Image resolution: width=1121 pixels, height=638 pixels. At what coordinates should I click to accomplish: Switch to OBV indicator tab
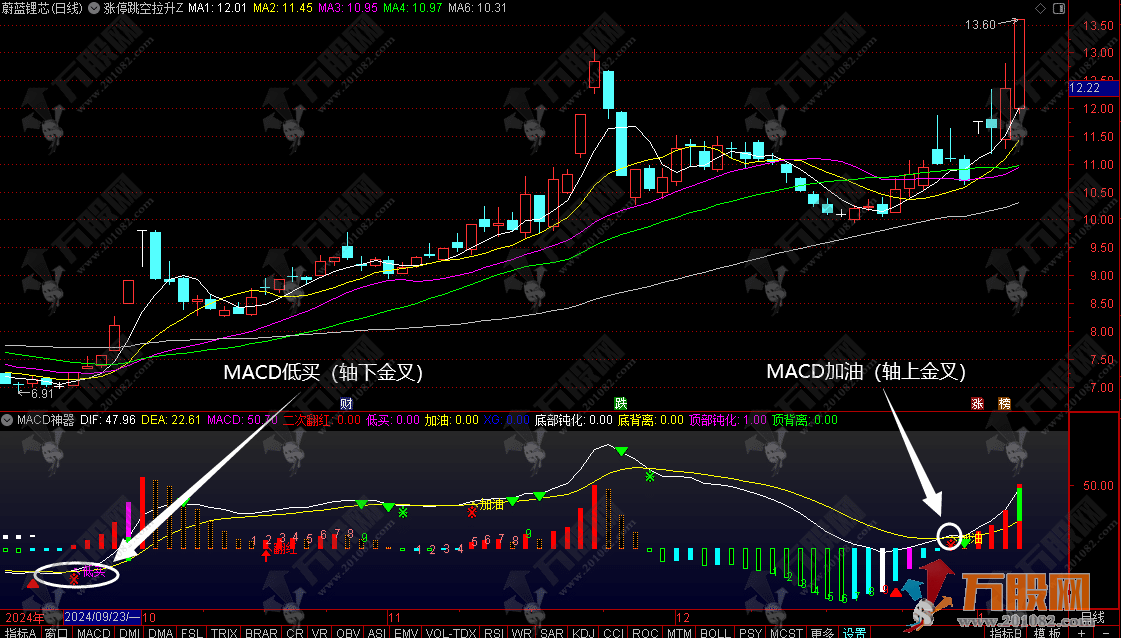coord(348,632)
